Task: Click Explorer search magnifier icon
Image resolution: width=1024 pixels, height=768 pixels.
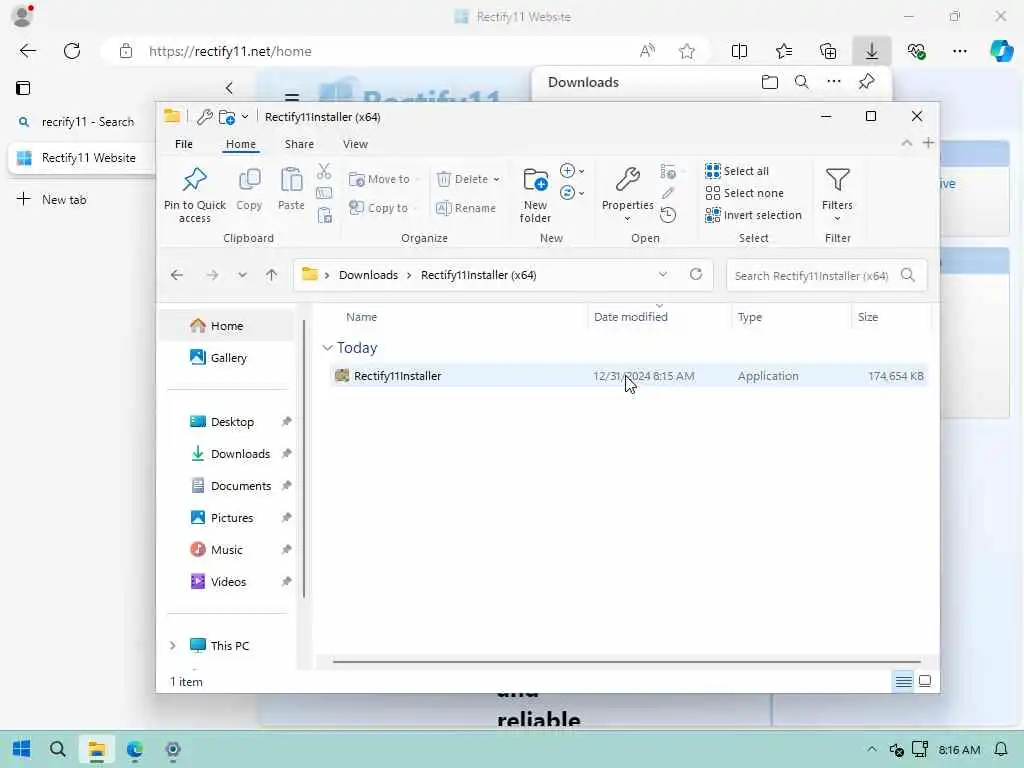Action: pos(908,275)
